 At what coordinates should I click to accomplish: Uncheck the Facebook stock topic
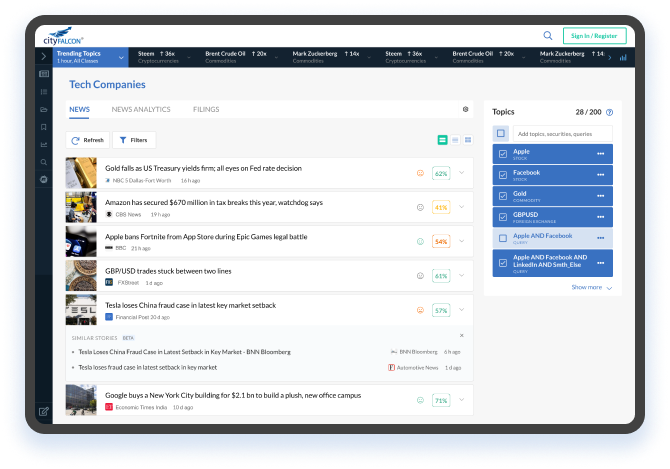click(503, 175)
